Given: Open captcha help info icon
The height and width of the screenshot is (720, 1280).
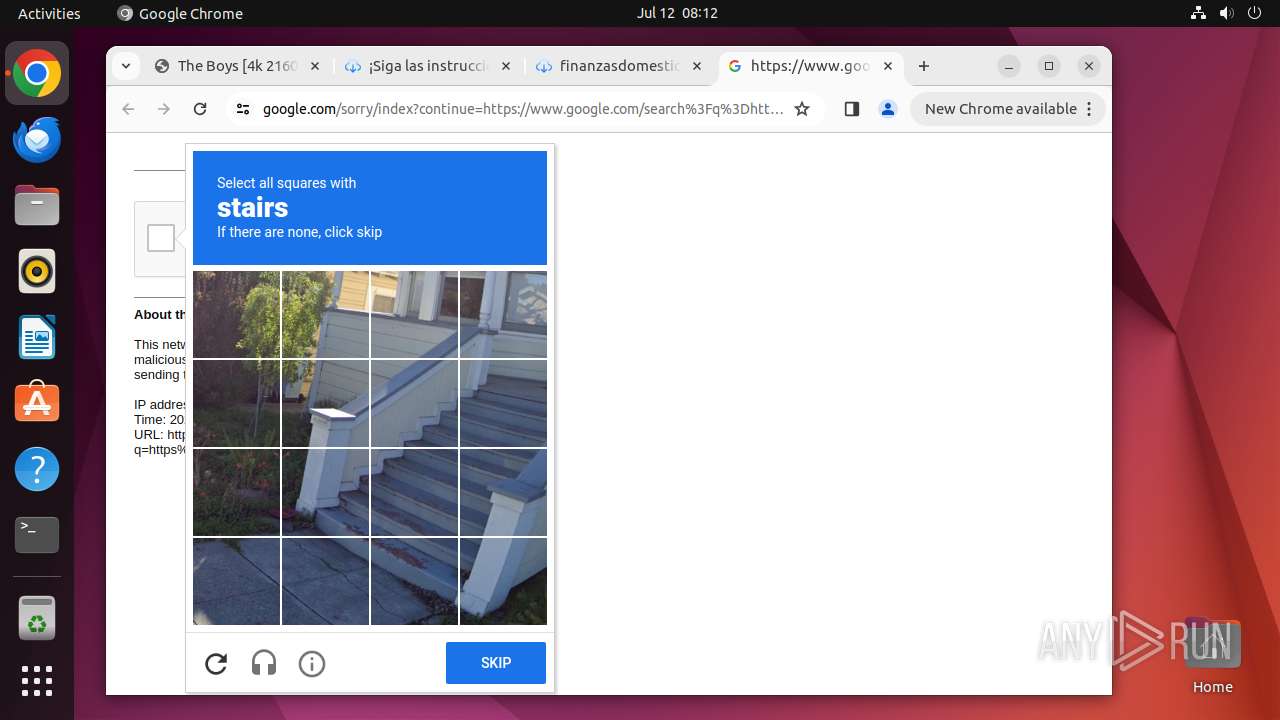Looking at the screenshot, I should click(x=312, y=663).
